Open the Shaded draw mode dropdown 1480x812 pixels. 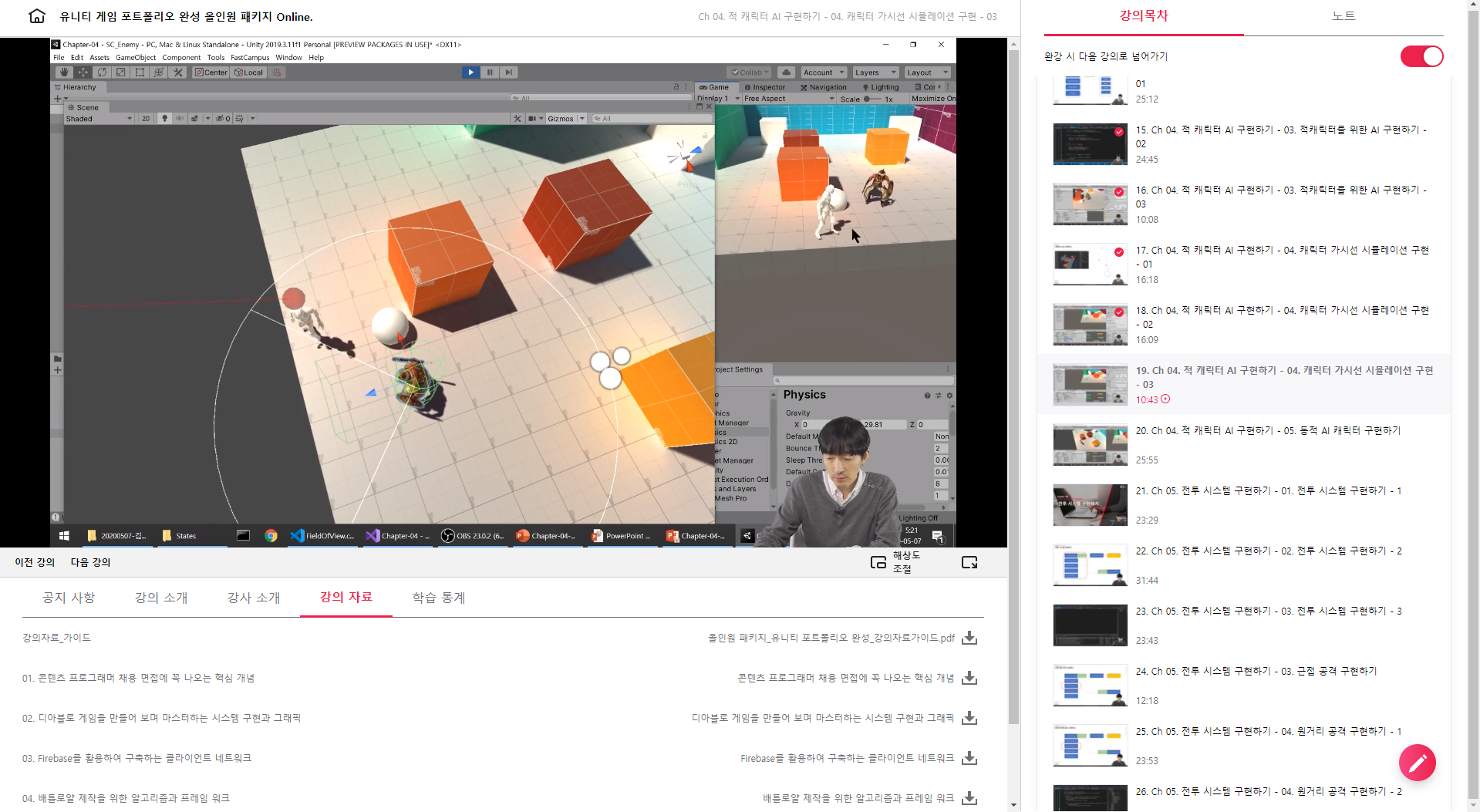click(99, 119)
